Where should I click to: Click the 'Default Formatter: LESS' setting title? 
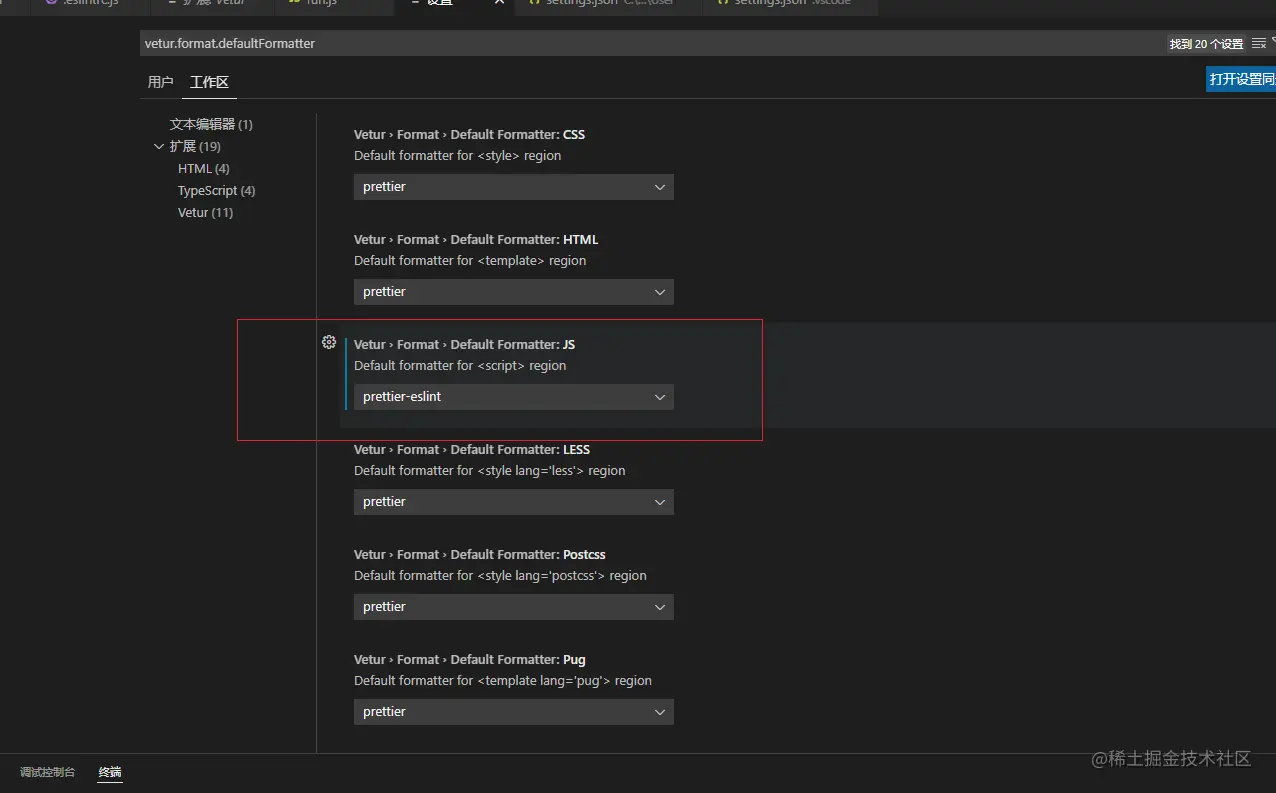pos(472,449)
